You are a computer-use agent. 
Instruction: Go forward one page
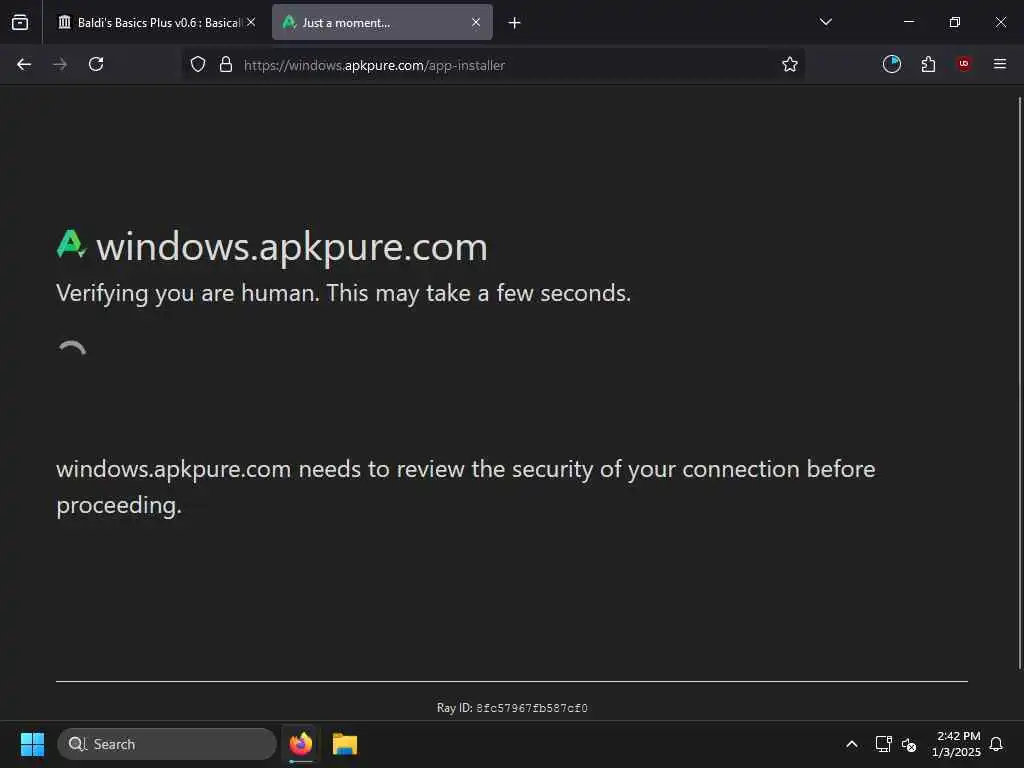60,64
